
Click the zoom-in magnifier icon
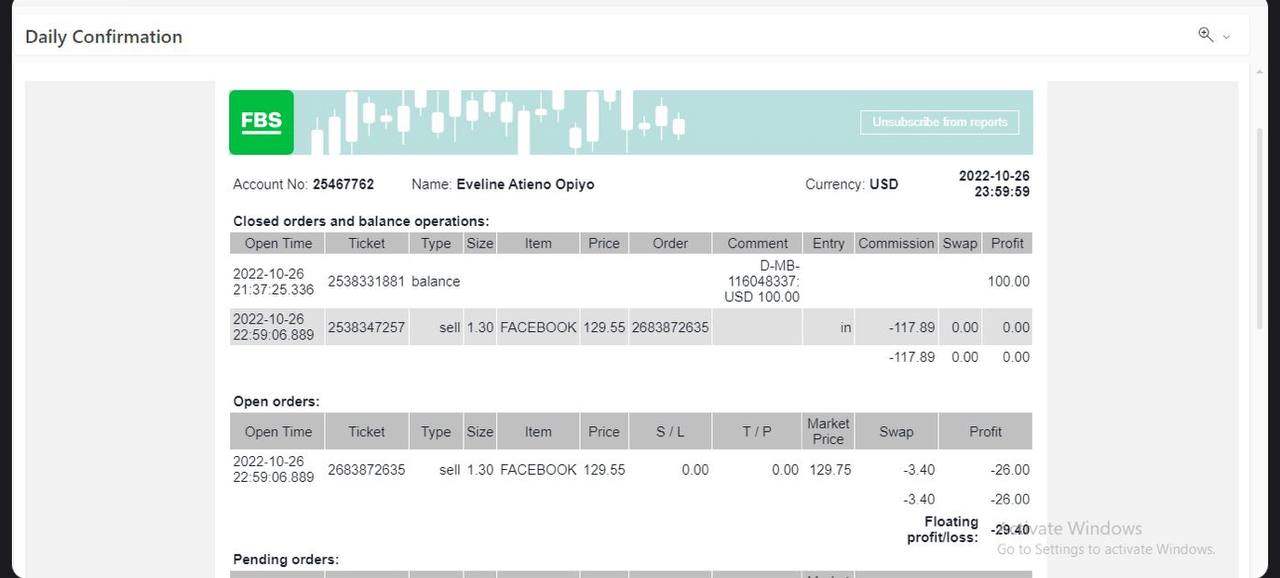(x=1205, y=35)
